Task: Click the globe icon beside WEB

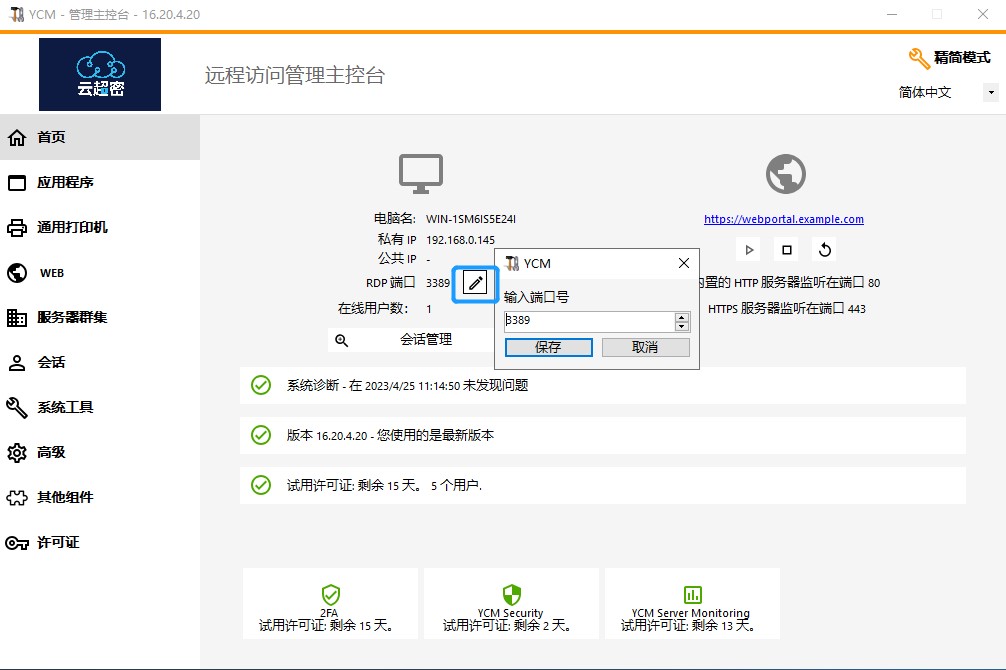Action: tap(17, 273)
